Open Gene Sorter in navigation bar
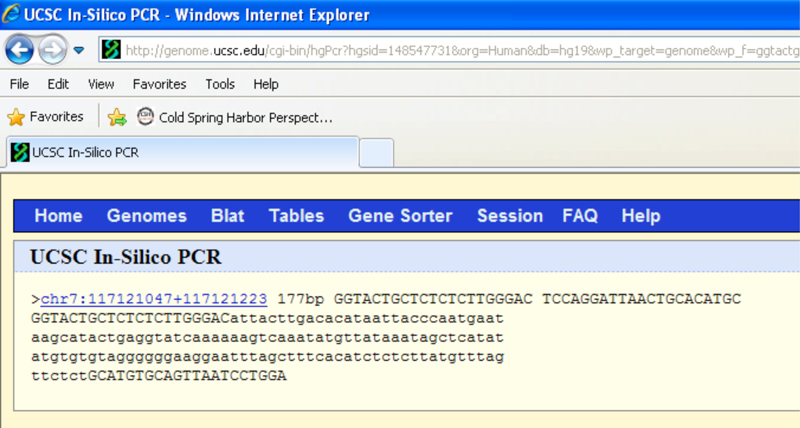Image resolution: width=800 pixels, height=428 pixels. [401, 216]
